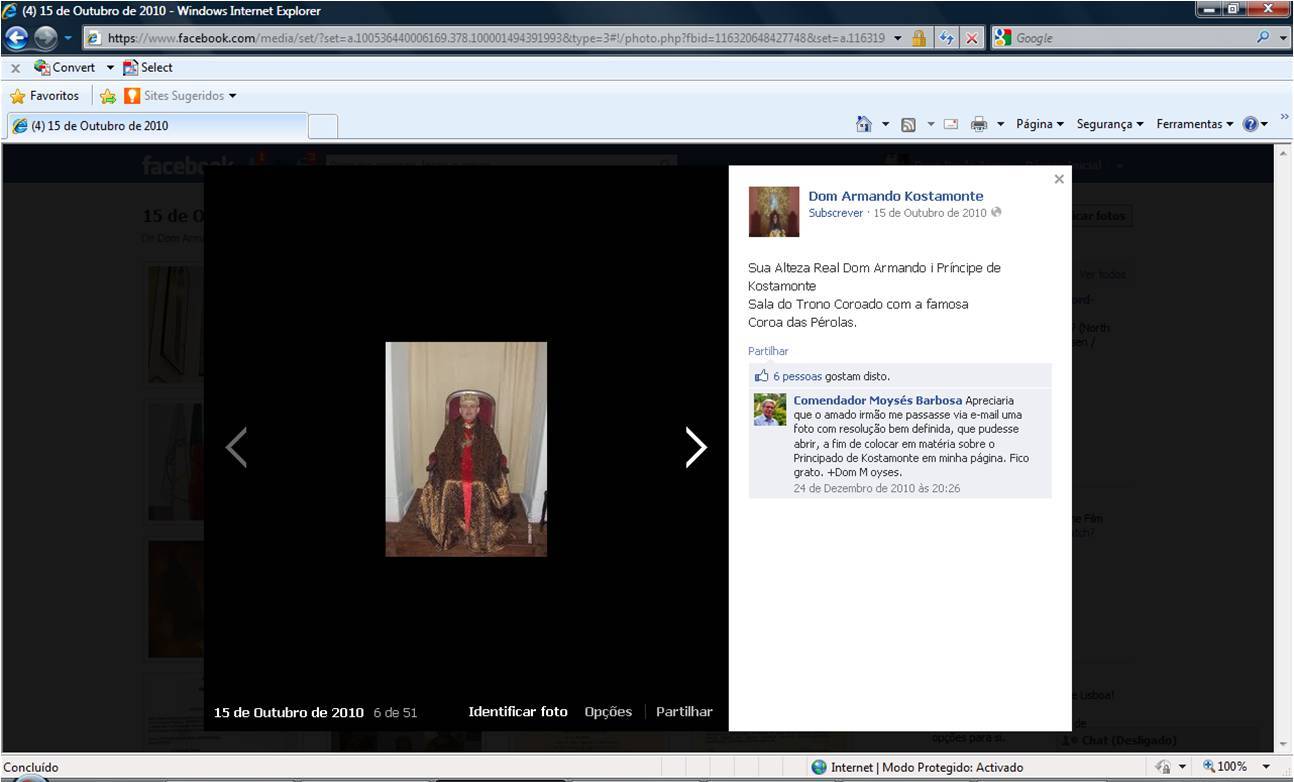
Task: Open the Segurança dropdown menu
Action: coord(1109,124)
